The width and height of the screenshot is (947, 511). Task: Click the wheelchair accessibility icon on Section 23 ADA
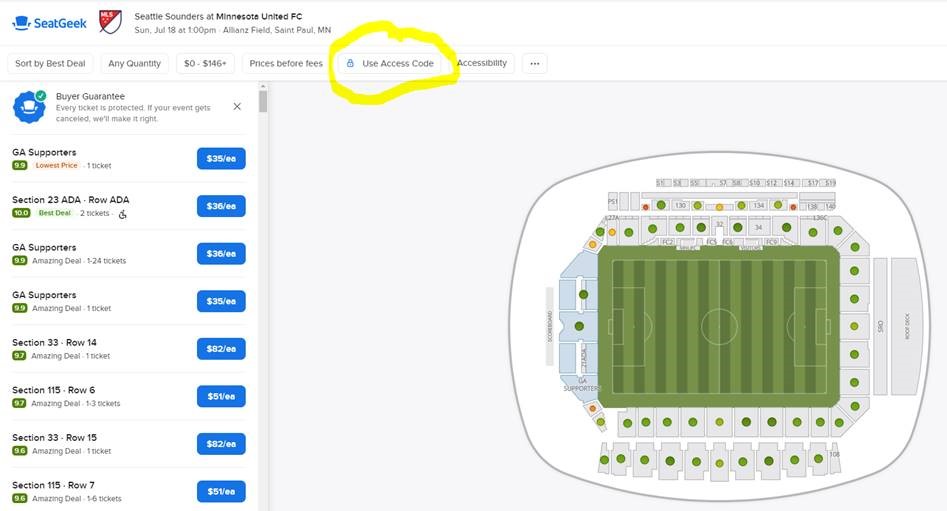pyautogui.click(x=123, y=214)
